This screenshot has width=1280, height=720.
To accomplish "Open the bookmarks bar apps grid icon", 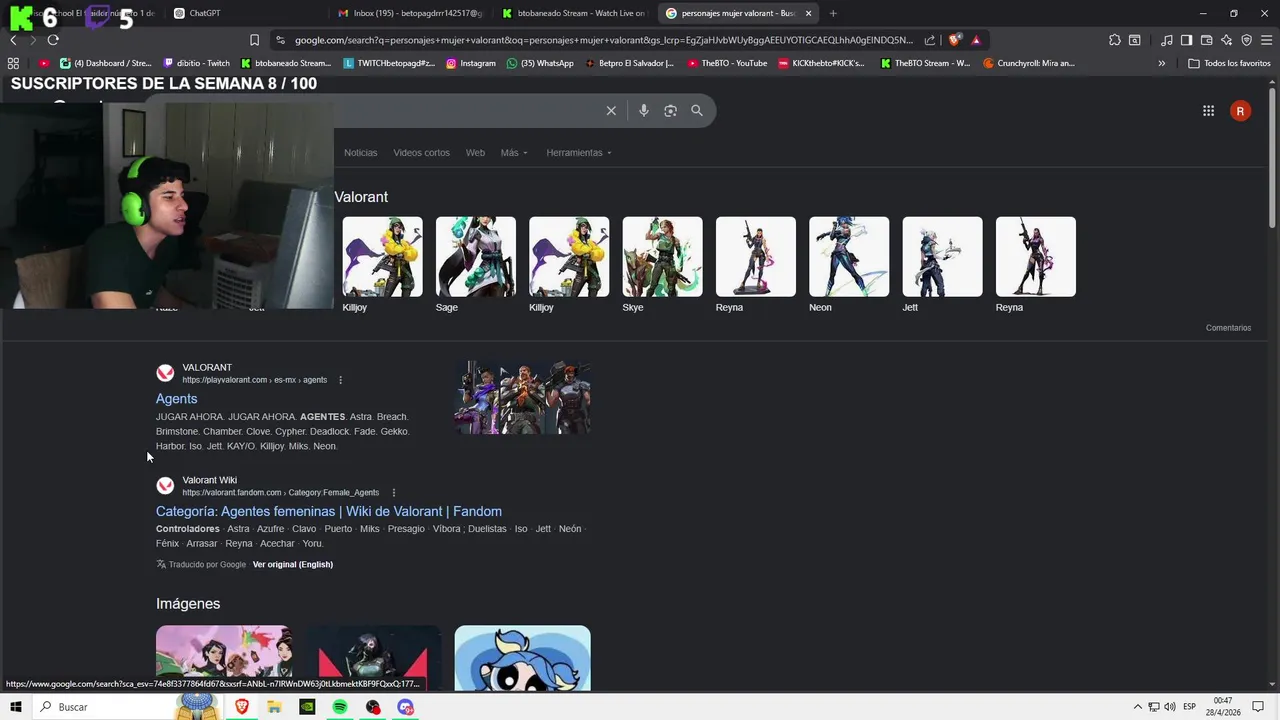I will 13,63.
